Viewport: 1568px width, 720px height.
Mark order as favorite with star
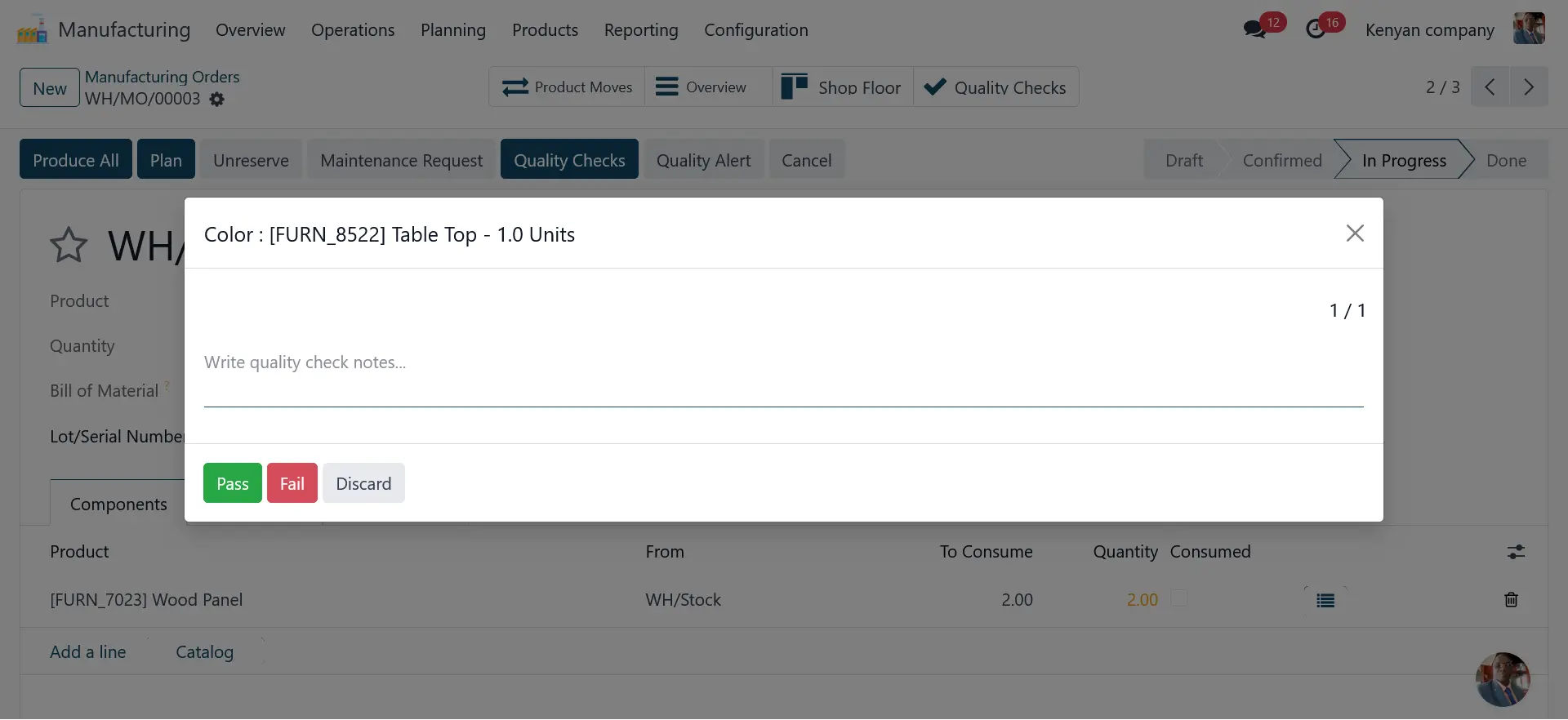pos(69,245)
